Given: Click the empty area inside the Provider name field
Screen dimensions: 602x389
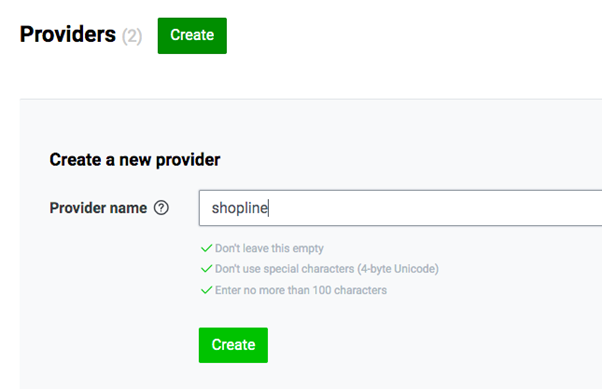Looking at the screenshot, I should click(x=434, y=208).
